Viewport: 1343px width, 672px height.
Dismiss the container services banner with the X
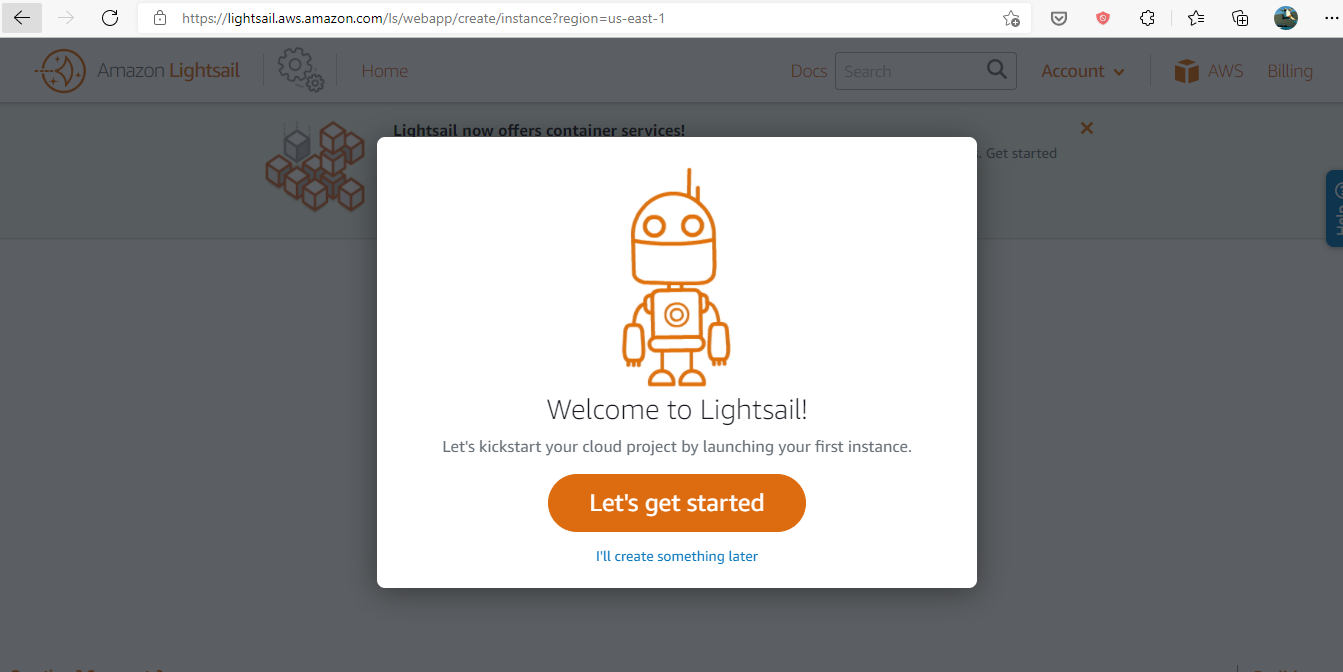click(x=1087, y=128)
